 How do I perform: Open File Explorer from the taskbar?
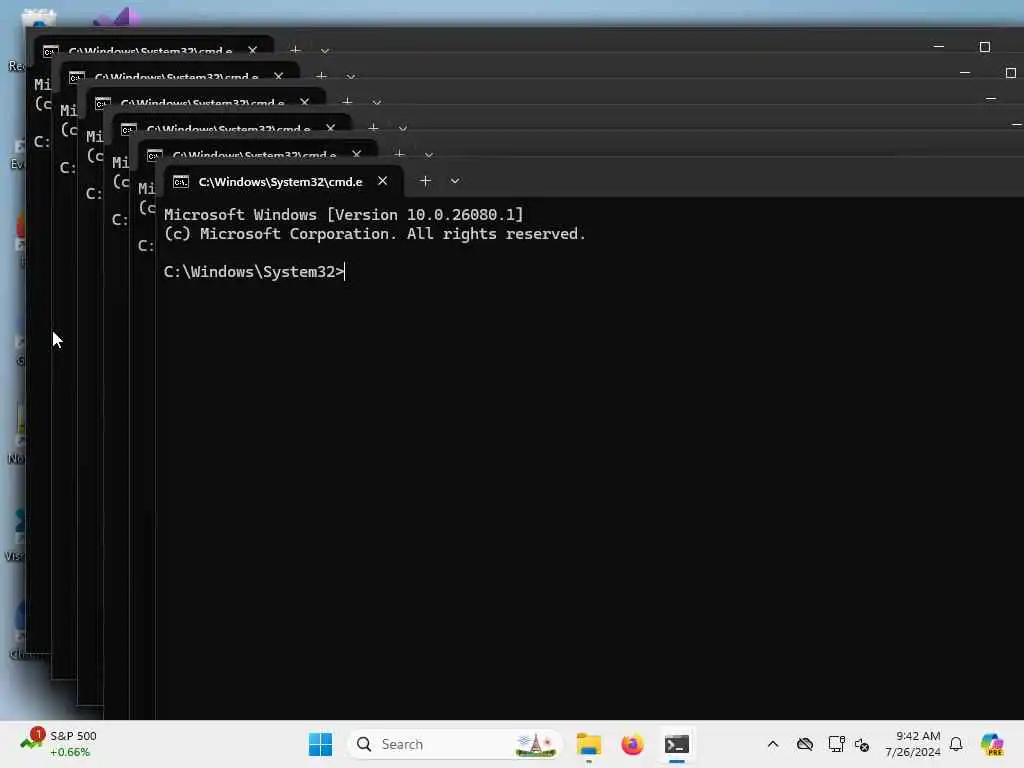coord(588,744)
